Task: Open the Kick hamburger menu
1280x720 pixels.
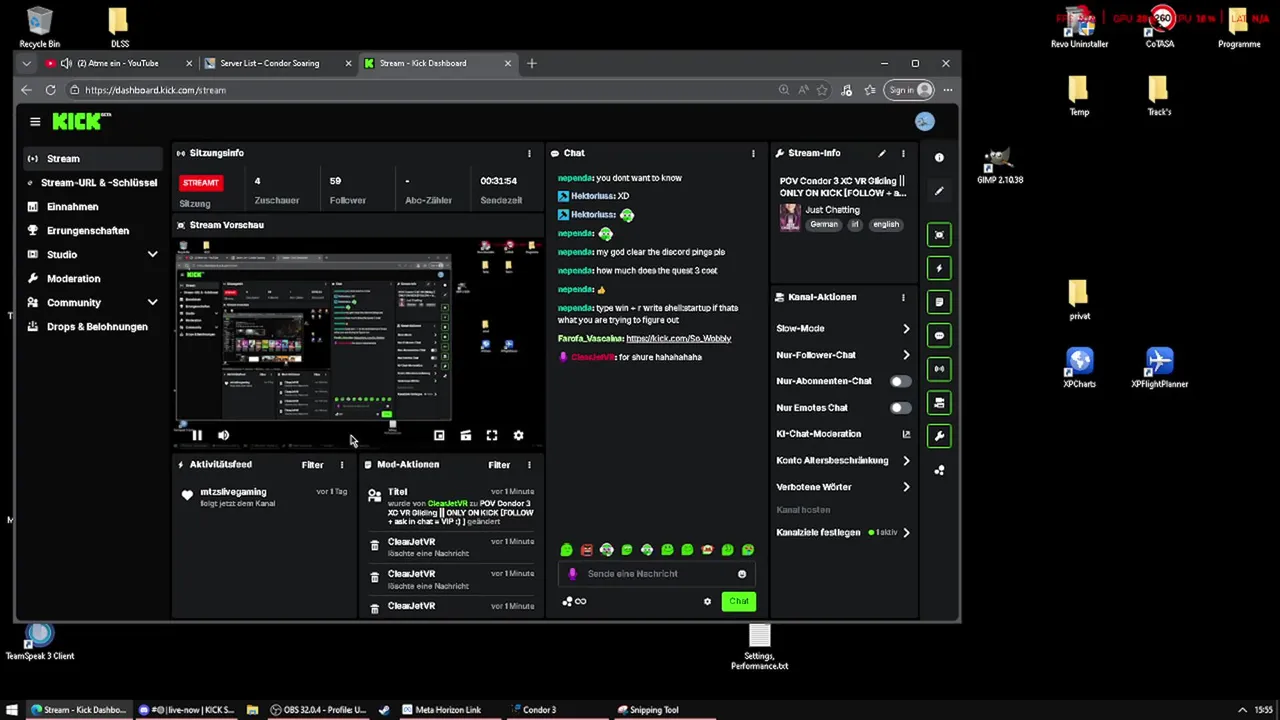Action: pos(35,122)
